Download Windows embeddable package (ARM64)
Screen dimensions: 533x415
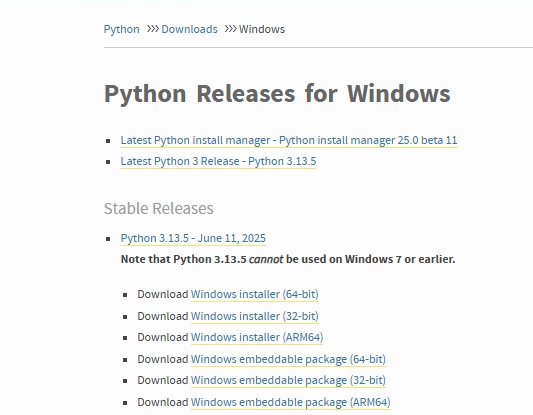click(291, 402)
